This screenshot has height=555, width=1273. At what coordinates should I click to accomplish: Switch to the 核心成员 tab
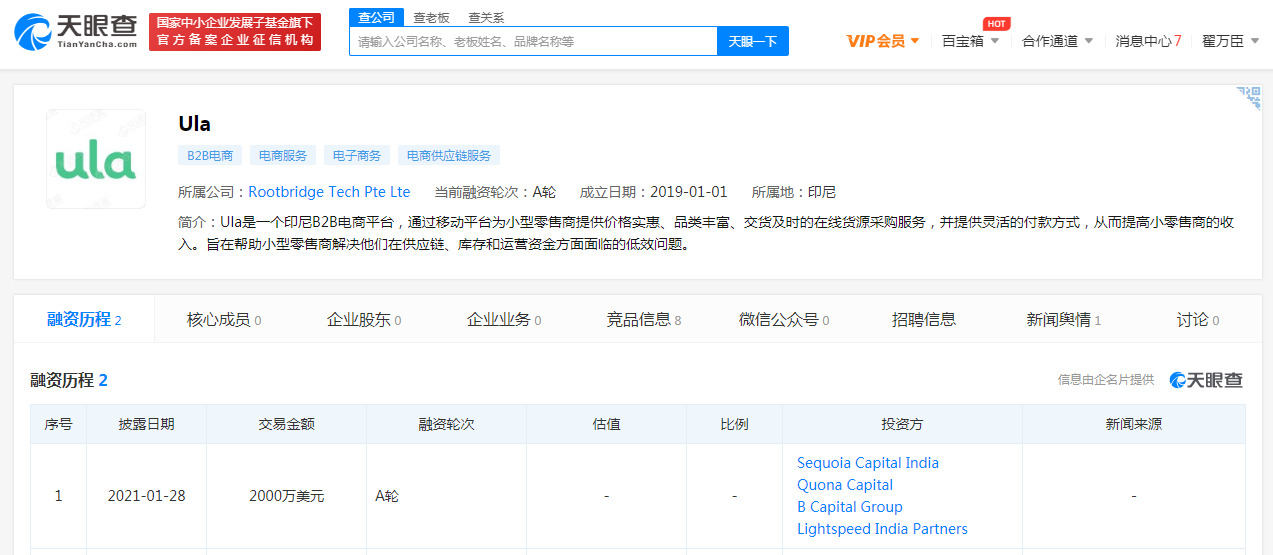[x=224, y=320]
